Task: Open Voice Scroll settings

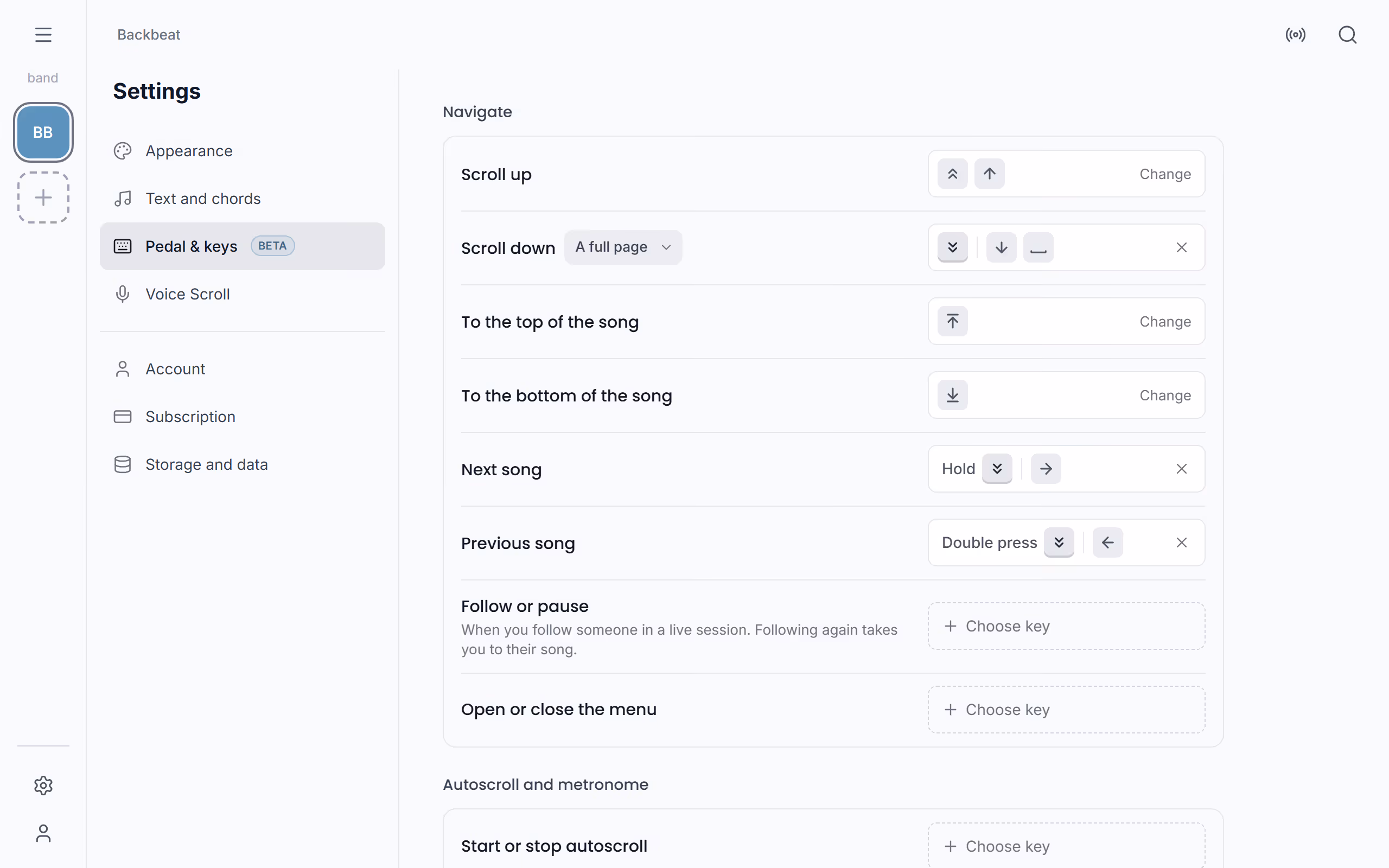Action: pos(242,294)
